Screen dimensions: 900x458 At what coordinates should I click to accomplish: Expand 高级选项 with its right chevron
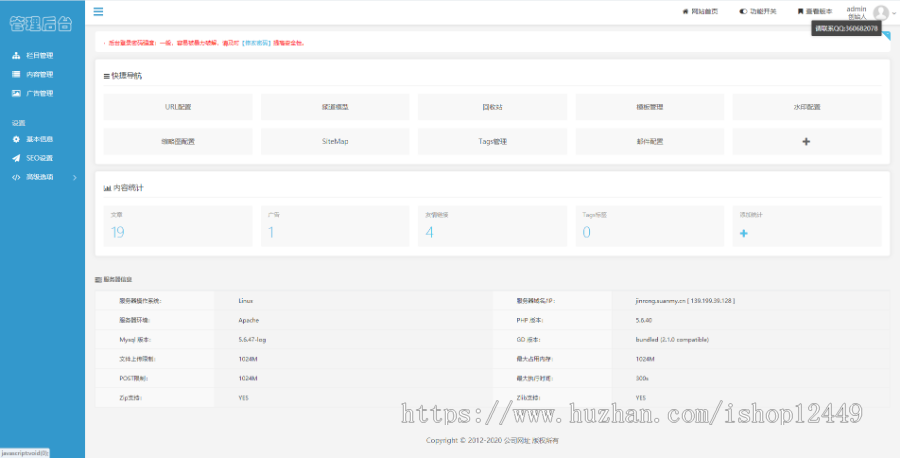75,177
